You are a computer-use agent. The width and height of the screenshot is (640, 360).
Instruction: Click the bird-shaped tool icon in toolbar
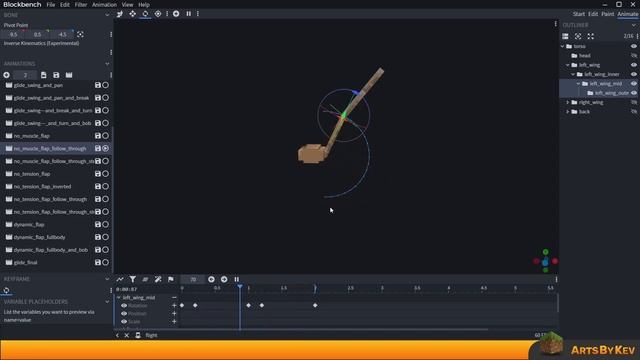[x=120, y=14]
